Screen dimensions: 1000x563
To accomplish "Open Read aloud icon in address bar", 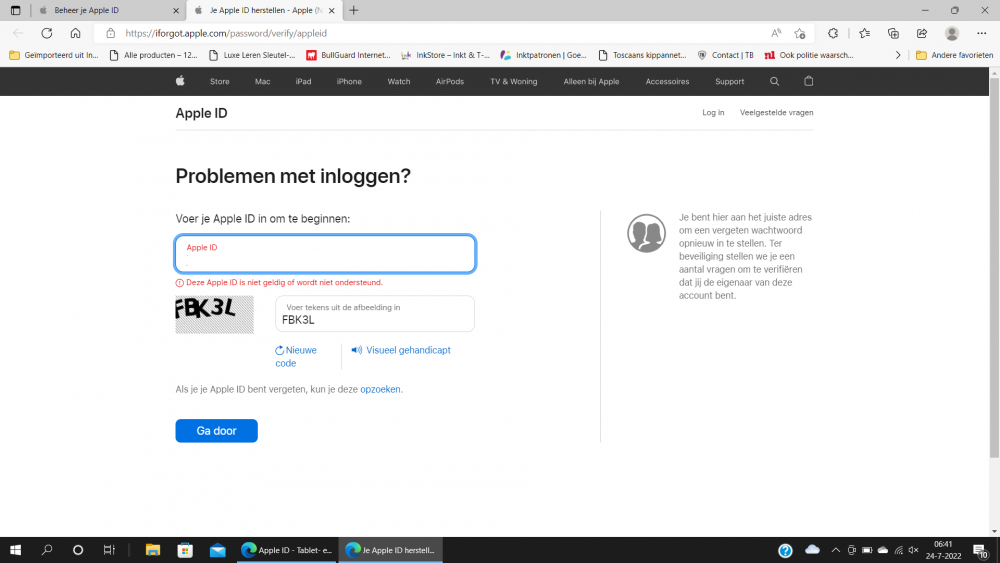I will point(776,33).
